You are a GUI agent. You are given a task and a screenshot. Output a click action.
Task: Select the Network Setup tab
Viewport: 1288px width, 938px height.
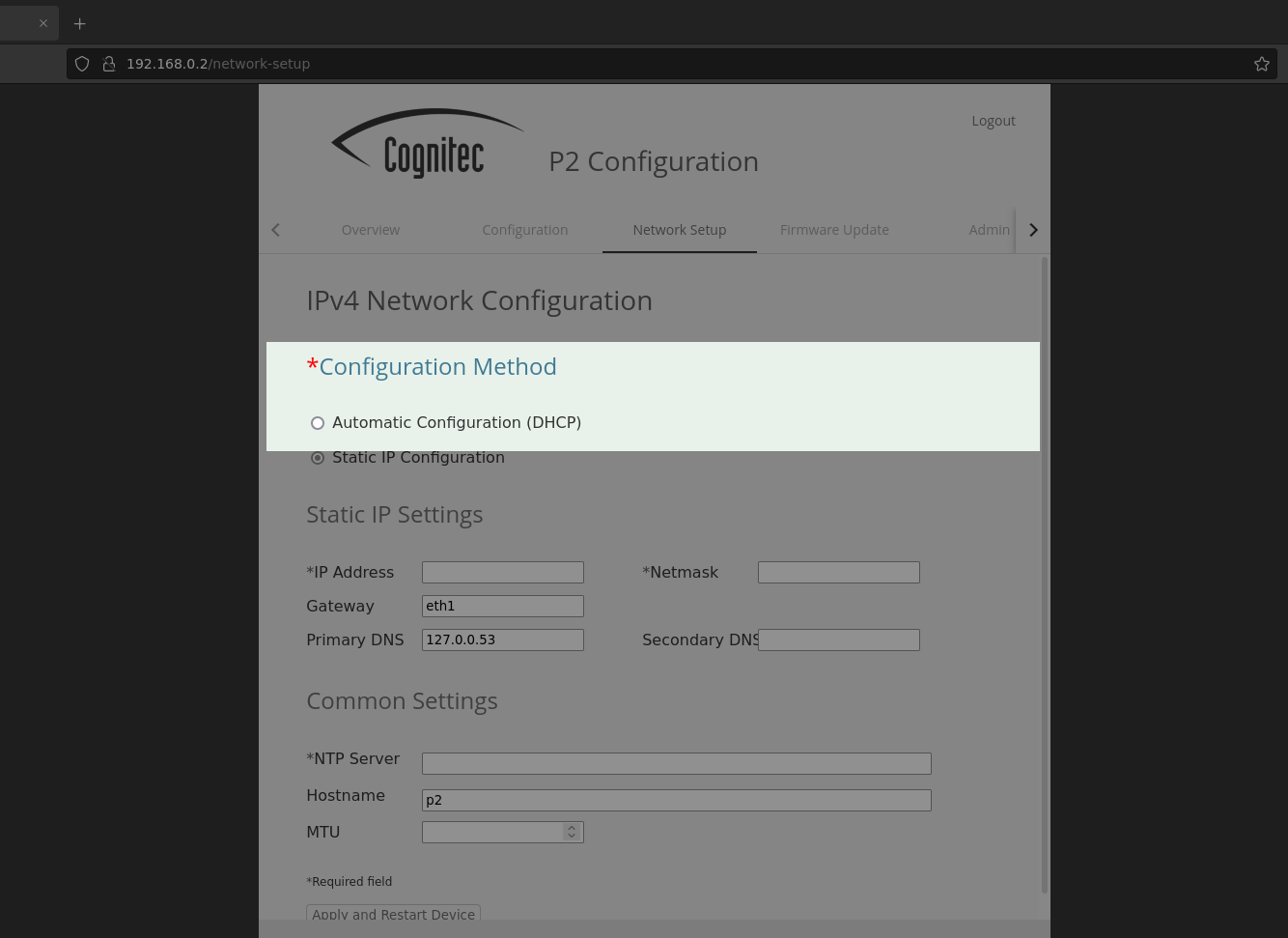[x=680, y=230]
